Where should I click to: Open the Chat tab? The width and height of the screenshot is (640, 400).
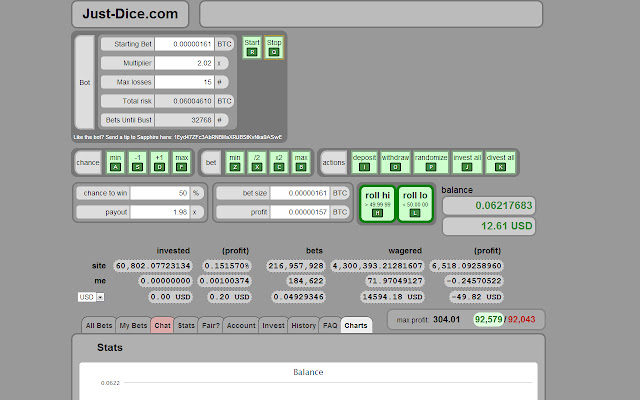click(x=162, y=325)
